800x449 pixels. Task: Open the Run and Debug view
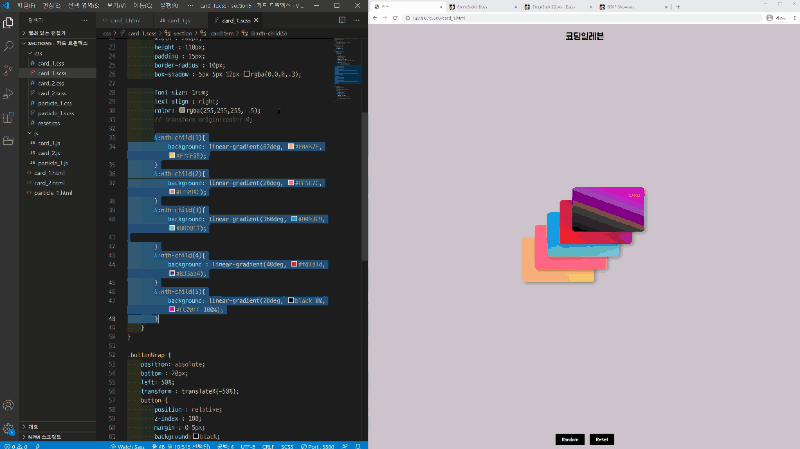9,94
